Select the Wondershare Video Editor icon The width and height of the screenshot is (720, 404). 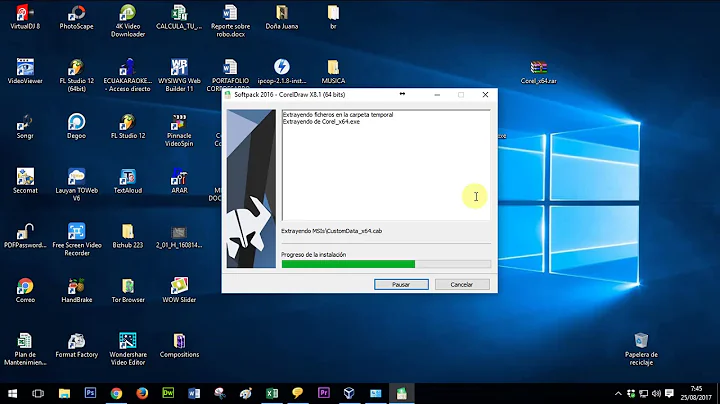coord(128,349)
